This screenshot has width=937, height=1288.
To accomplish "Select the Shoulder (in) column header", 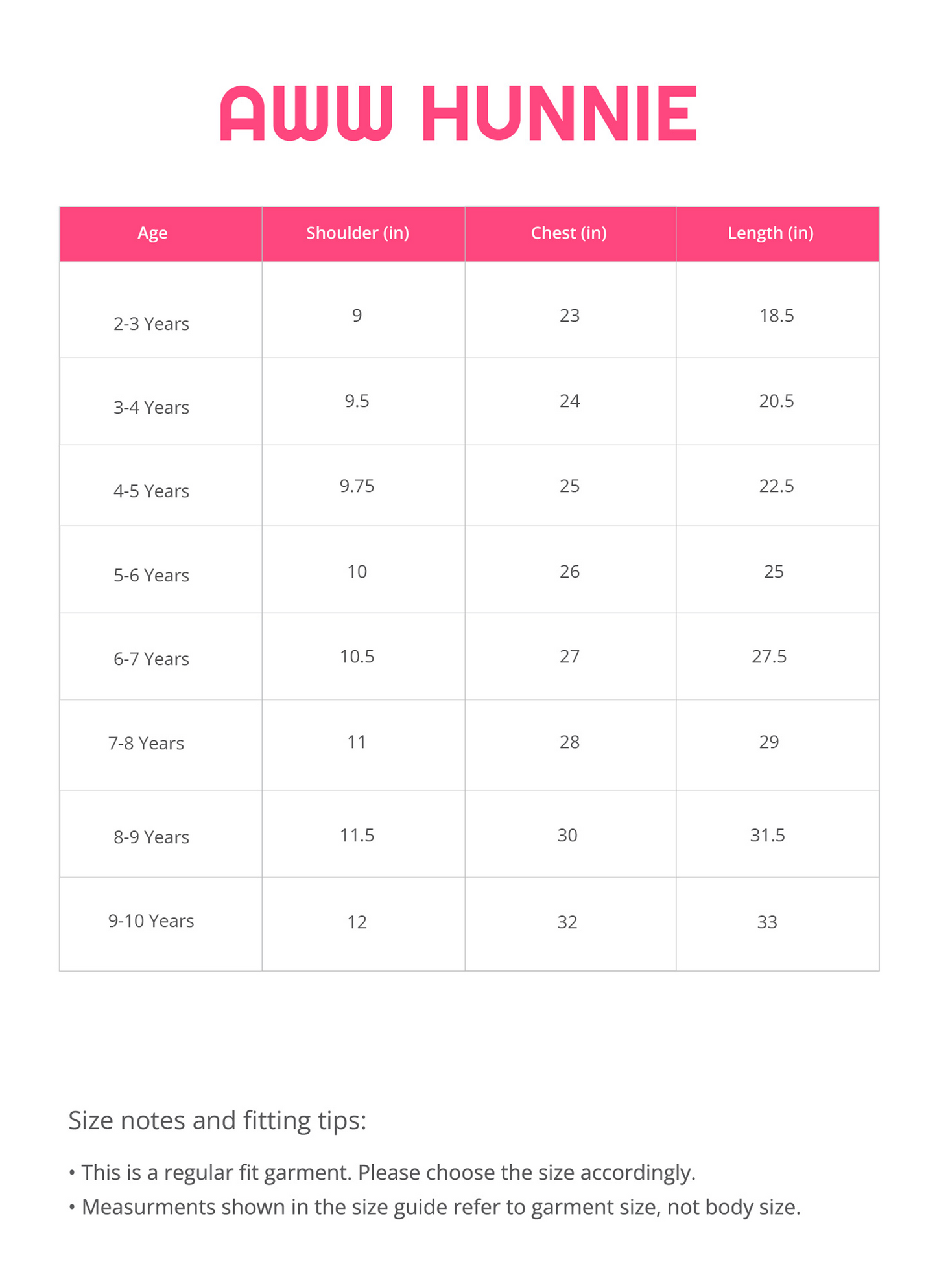I will pos(357,233).
